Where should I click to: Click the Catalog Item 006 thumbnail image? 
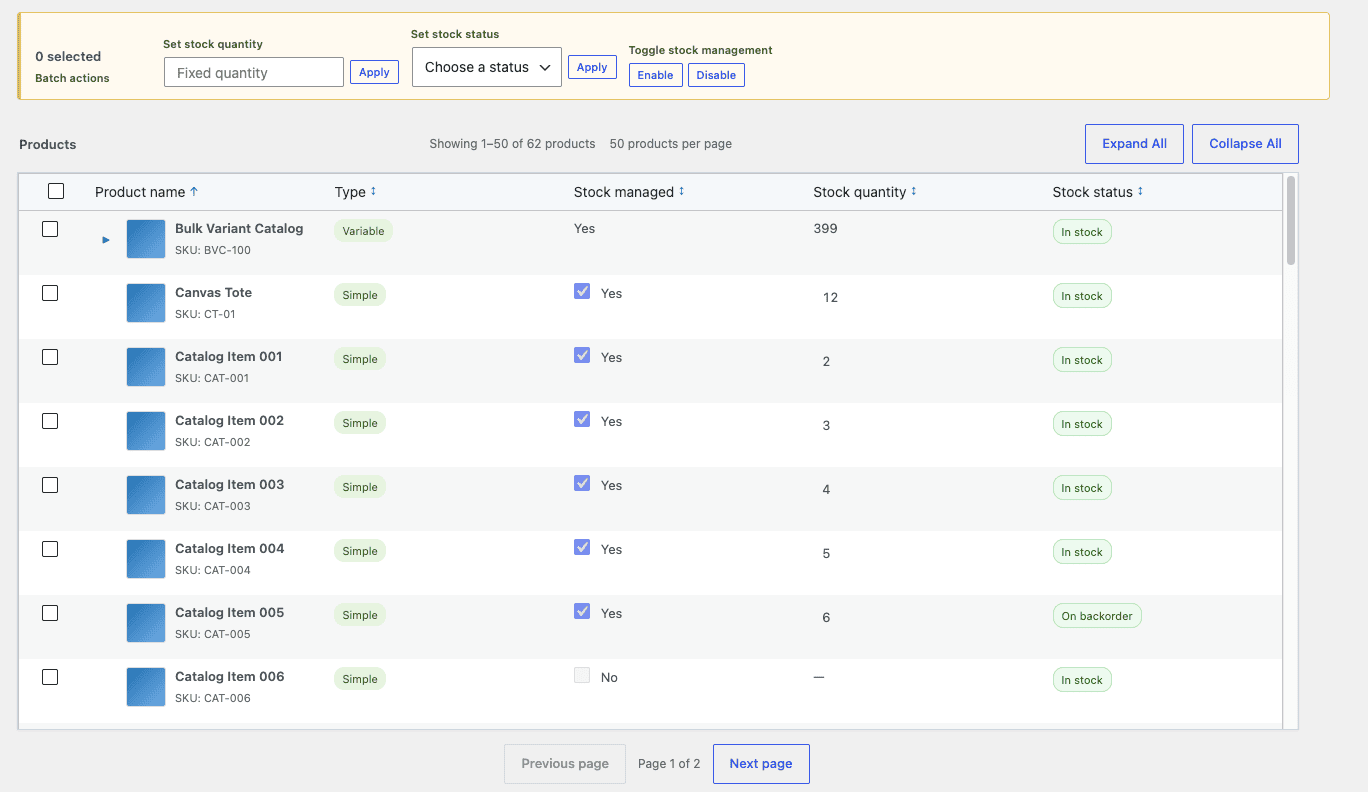146,687
